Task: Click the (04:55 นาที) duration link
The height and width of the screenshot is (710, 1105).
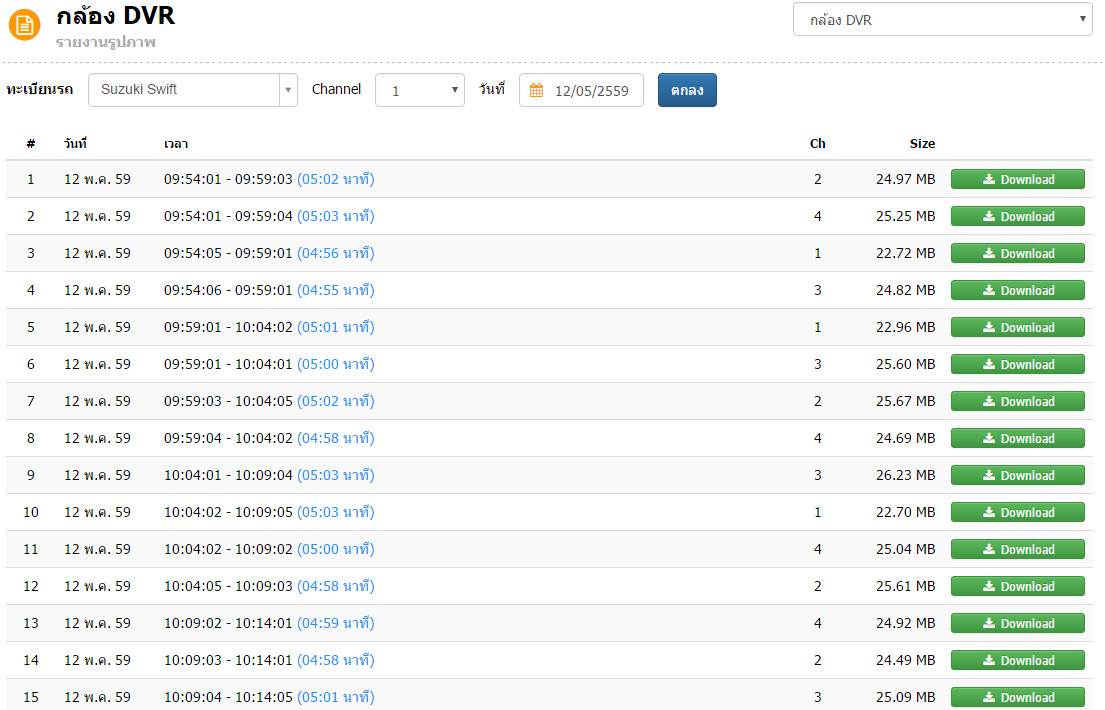Action: (x=335, y=291)
